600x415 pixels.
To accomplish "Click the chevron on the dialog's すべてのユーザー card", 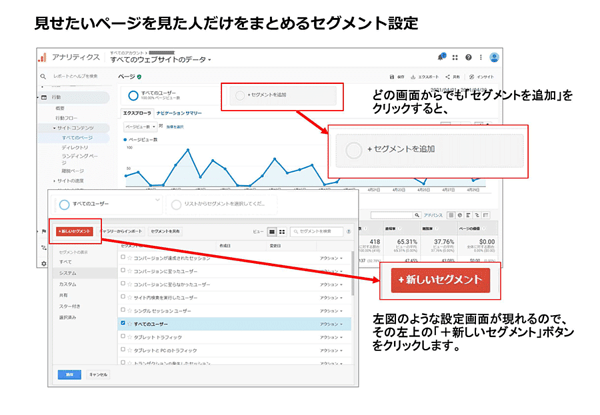I will point(157,200).
